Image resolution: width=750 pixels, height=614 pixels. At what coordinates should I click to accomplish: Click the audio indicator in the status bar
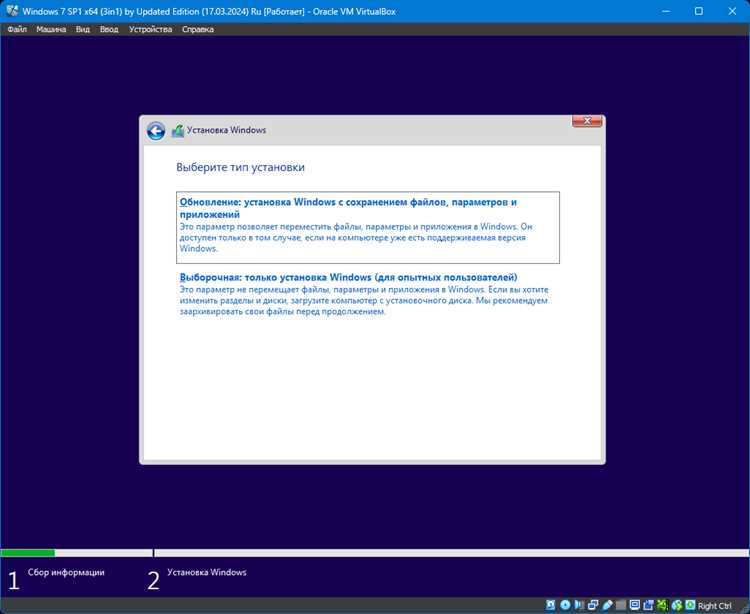click(579, 605)
